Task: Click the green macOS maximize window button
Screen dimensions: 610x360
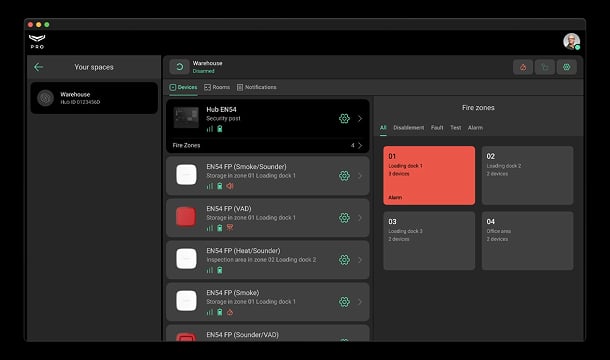Action: pyautogui.click(x=47, y=25)
